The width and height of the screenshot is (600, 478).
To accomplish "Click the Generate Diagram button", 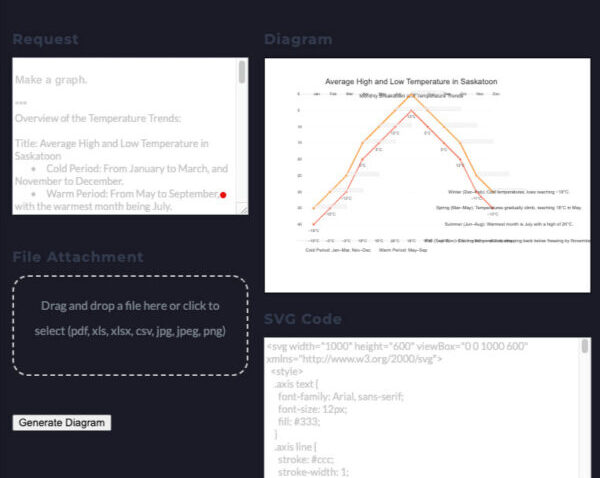I will [x=62, y=423].
